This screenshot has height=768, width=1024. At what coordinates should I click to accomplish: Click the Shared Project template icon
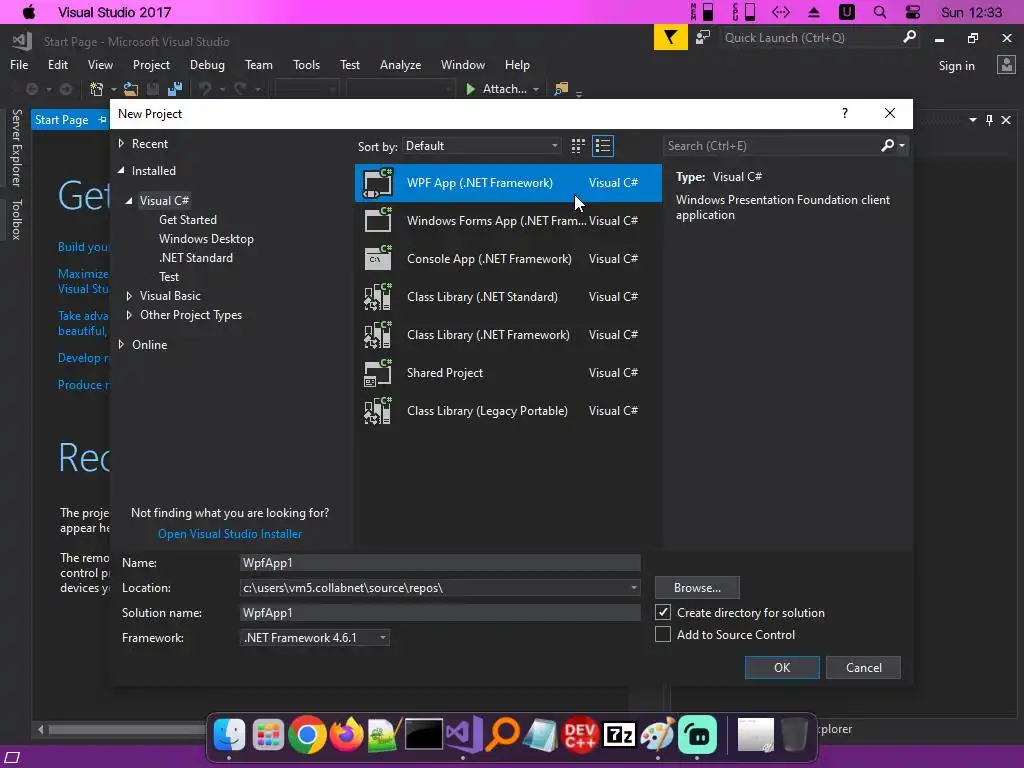(377, 373)
